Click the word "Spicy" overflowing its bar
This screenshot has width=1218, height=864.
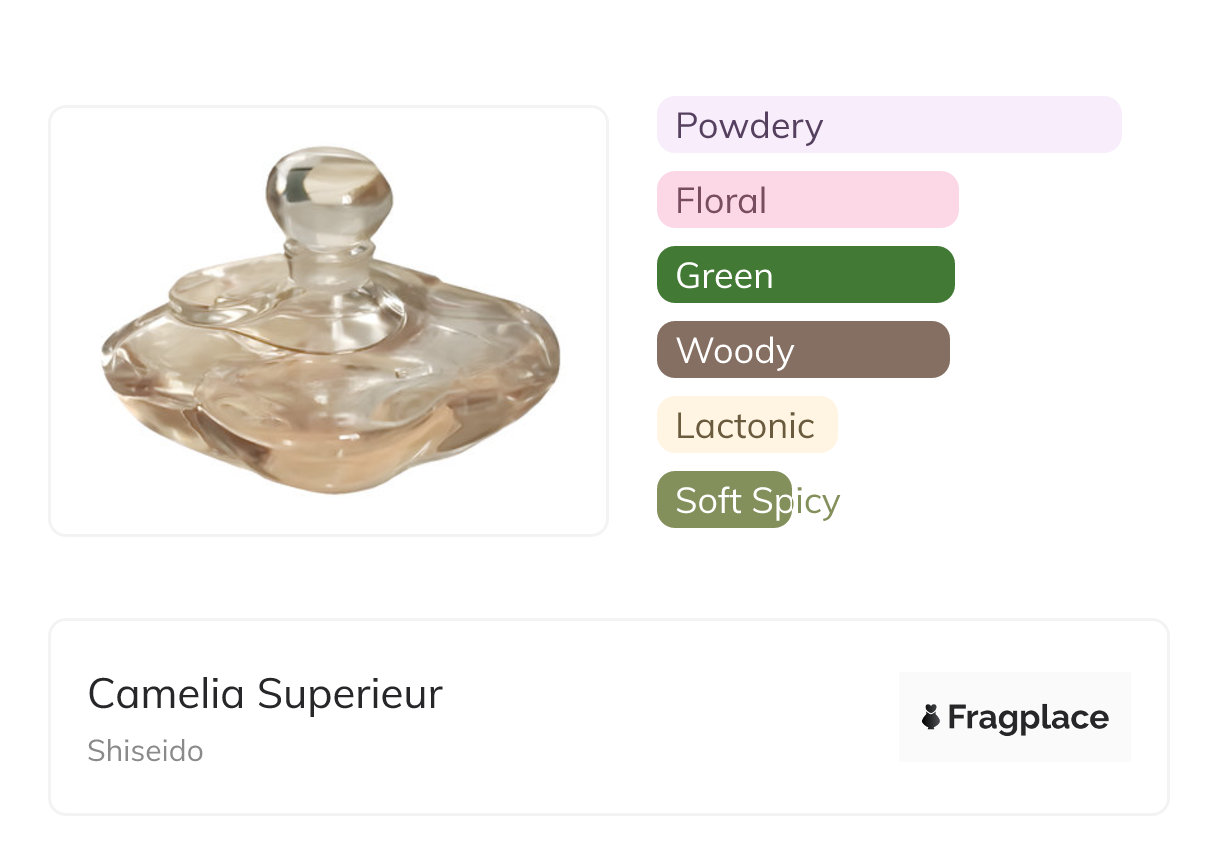797,501
